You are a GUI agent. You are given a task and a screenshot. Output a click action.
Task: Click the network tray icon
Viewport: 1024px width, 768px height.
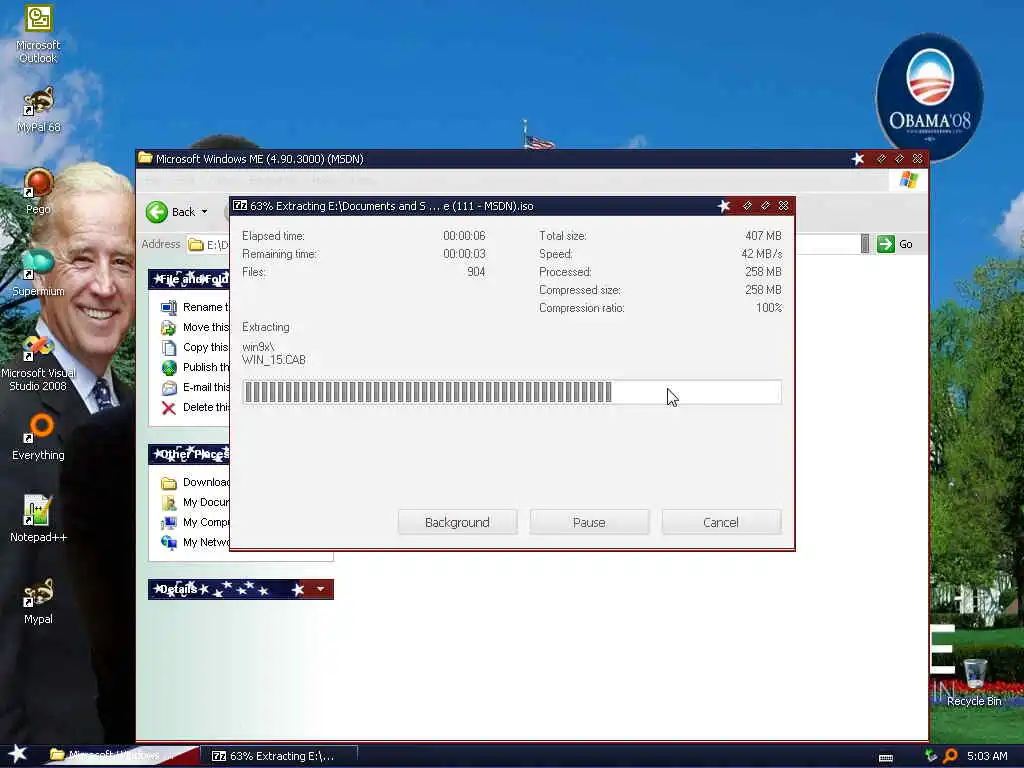click(931, 756)
